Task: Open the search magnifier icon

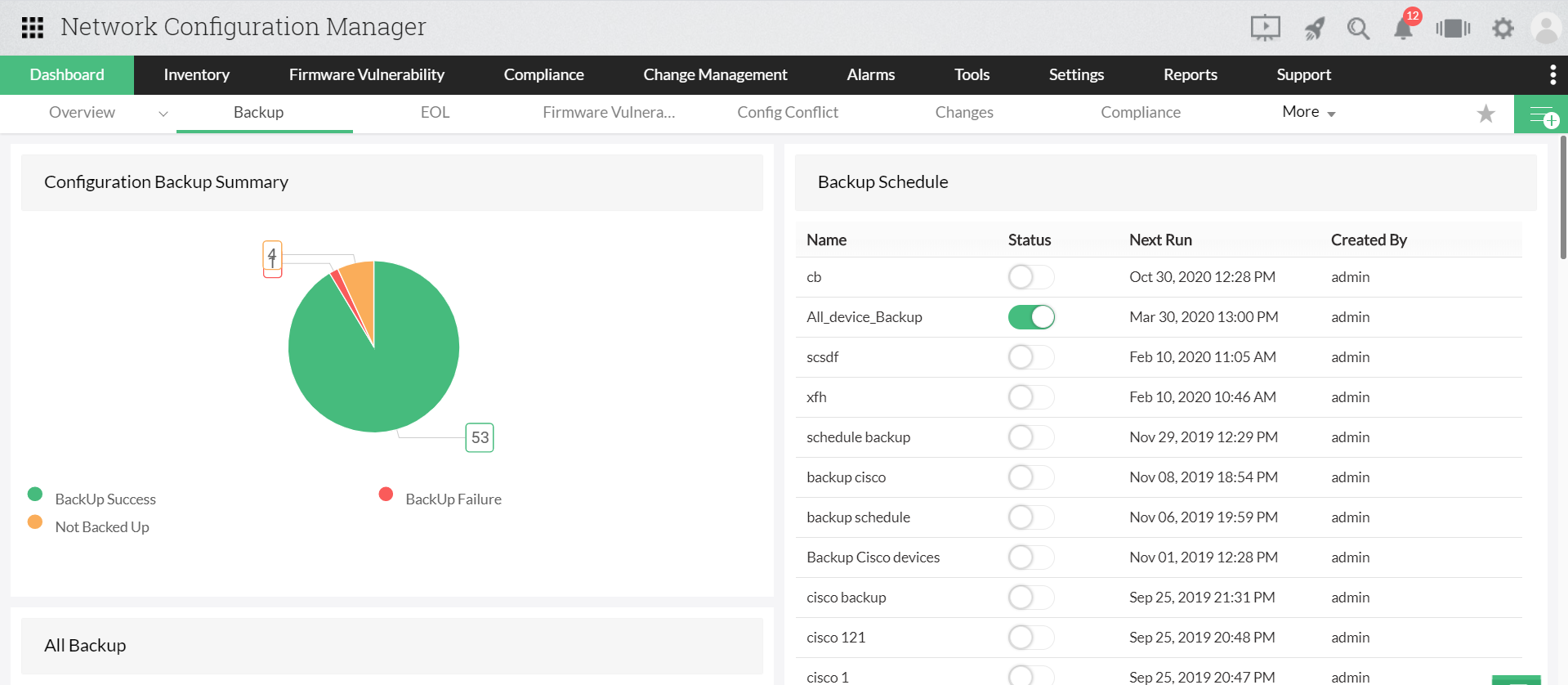Action: (x=1358, y=29)
